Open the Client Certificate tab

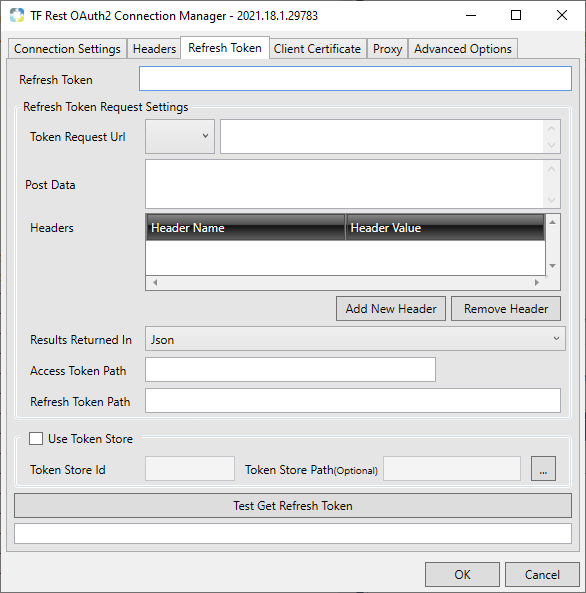coord(317,49)
